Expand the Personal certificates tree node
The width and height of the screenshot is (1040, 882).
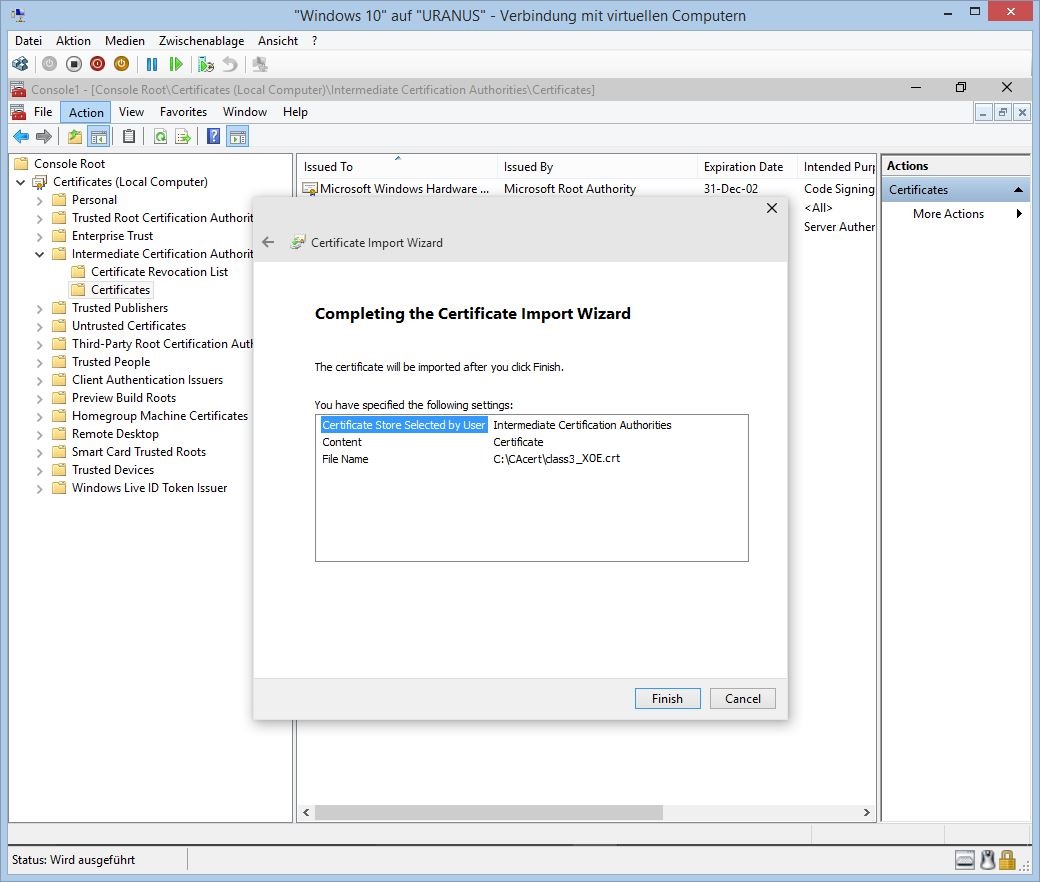tap(40, 200)
